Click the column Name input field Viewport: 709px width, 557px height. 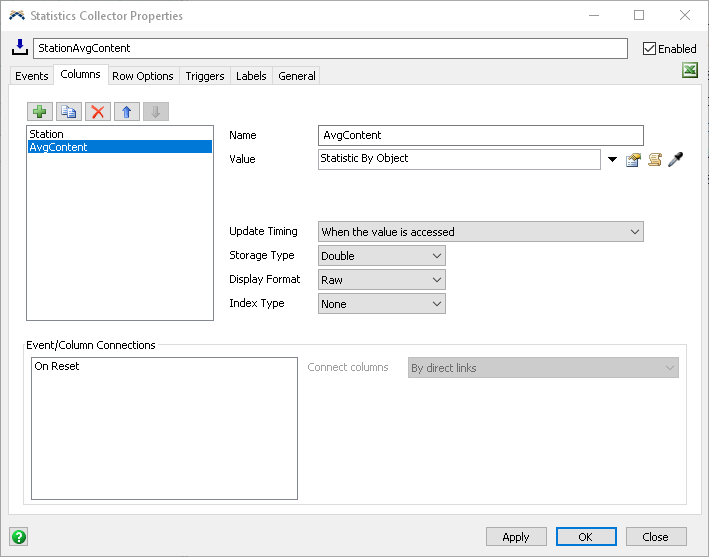pos(480,135)
